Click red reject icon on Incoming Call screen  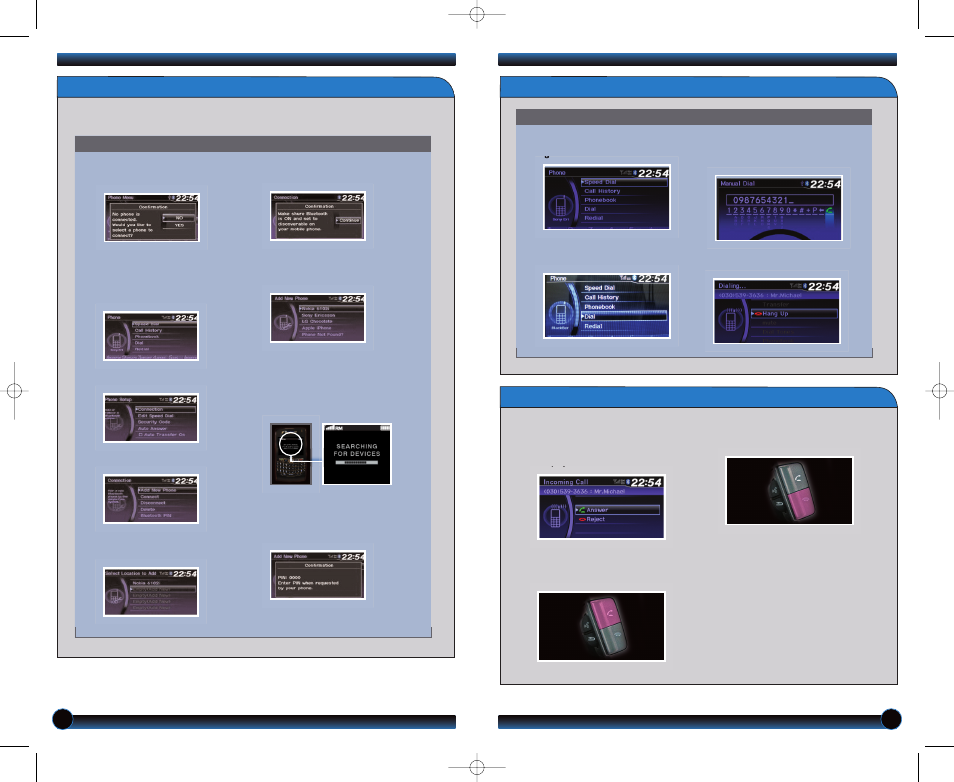[582, 519]
